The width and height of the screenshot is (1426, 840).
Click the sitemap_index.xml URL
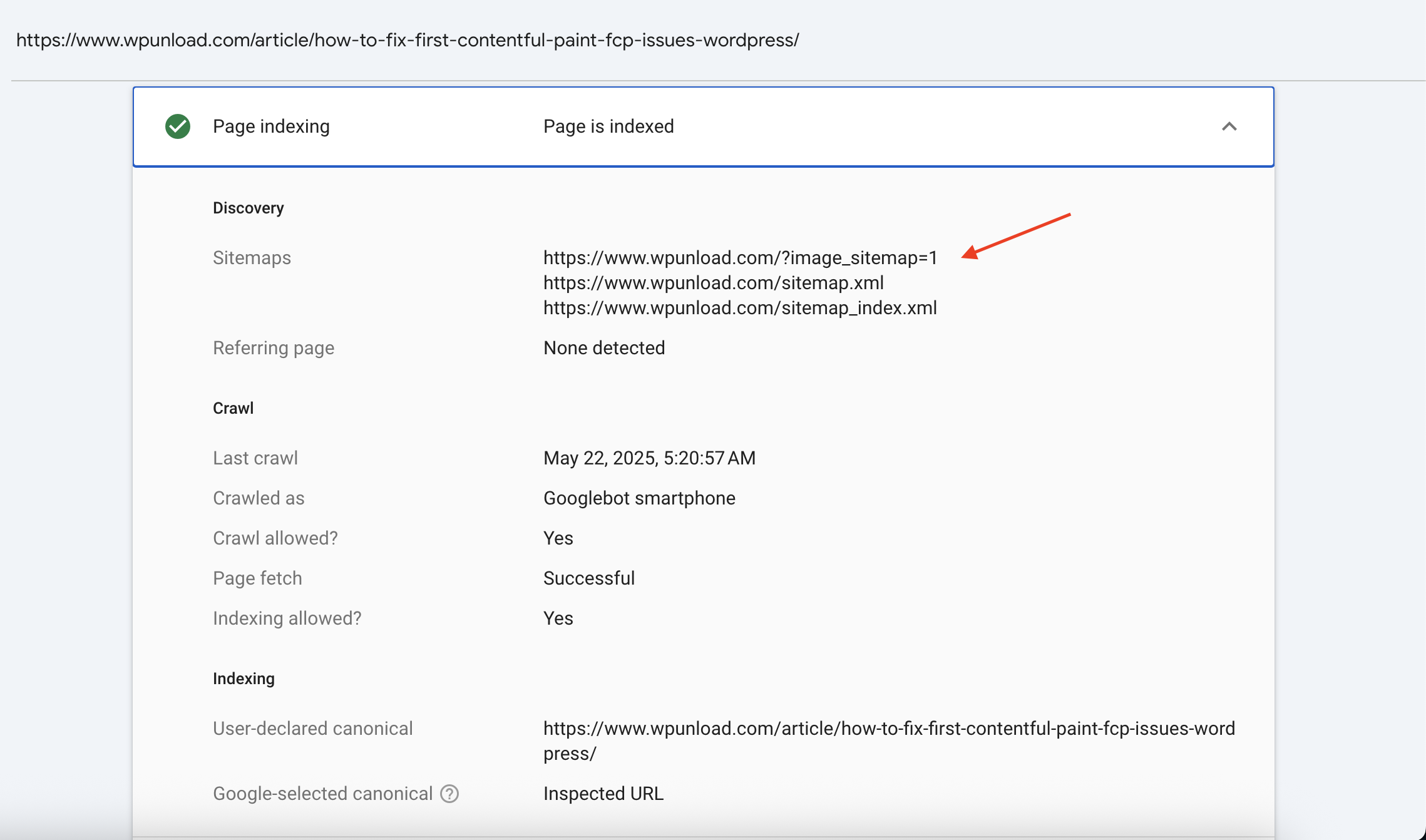740,308
